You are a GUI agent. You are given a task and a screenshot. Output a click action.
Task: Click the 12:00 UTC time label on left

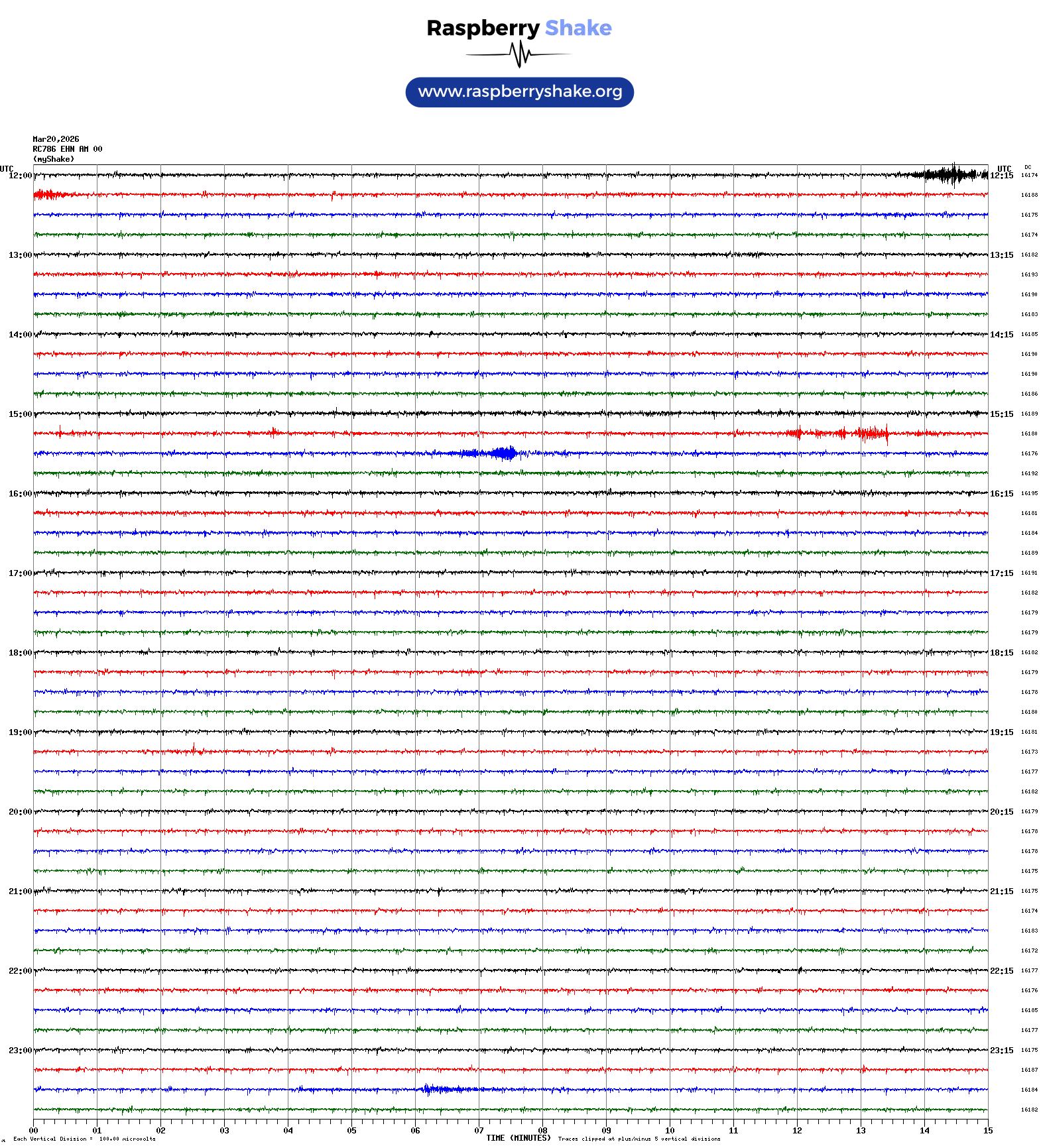click(x=20, y=176)
